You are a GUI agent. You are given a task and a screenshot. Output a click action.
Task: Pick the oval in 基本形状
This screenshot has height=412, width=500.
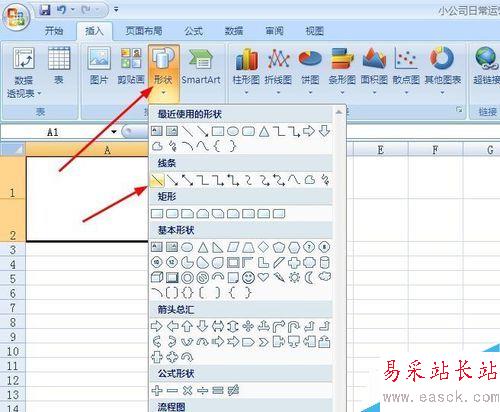[x=187, y=247]
